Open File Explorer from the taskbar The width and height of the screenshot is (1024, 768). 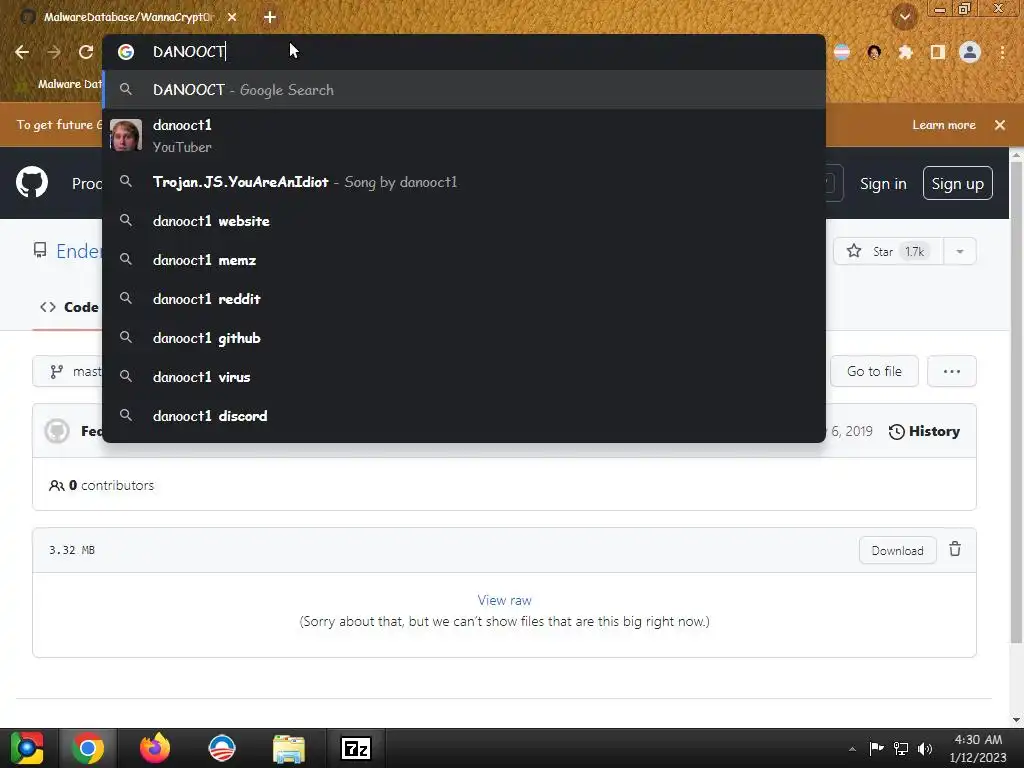coord(289,748)
